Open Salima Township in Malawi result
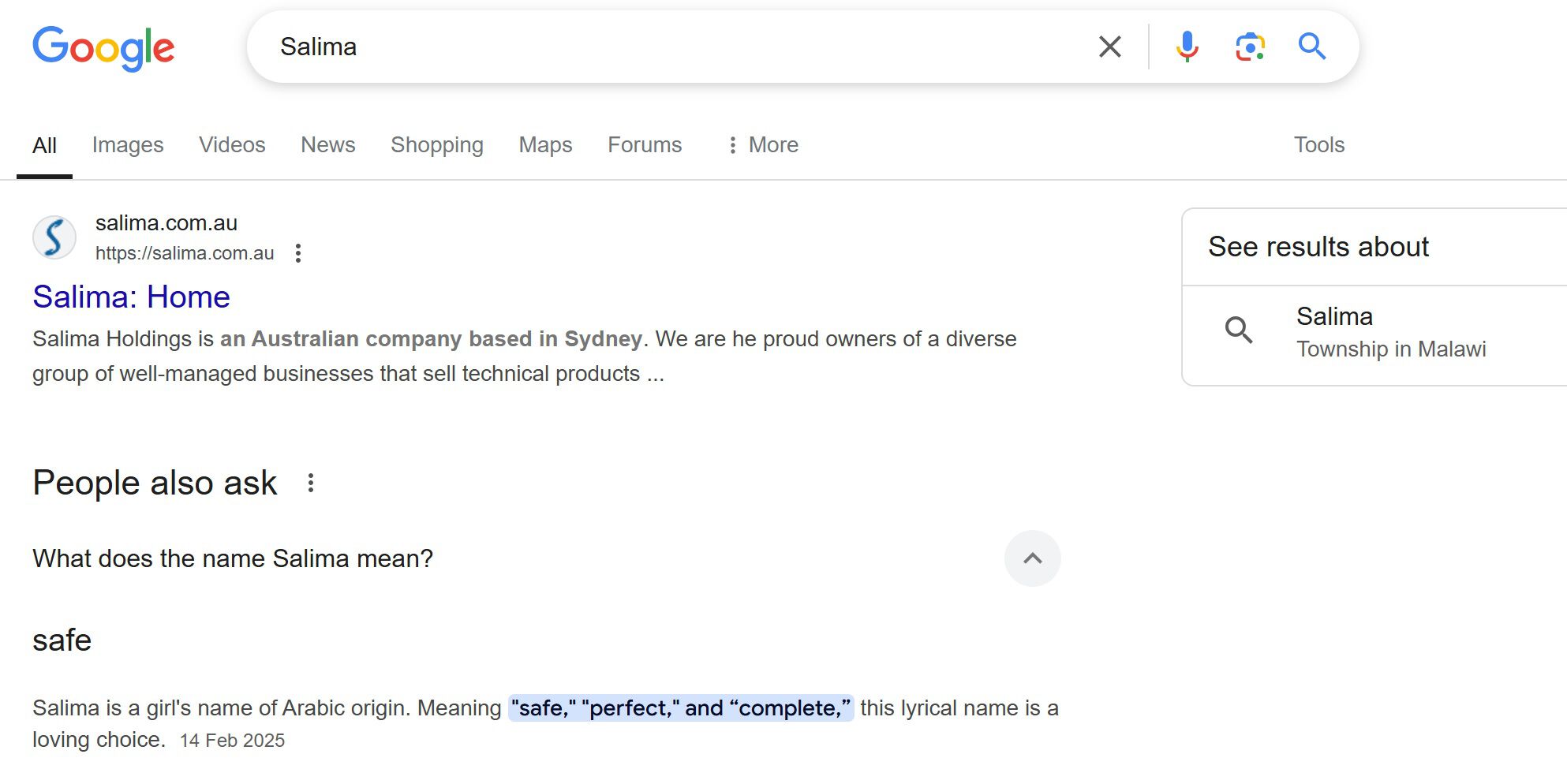This screenshot has width=1567, height=784. [1390, 332]
